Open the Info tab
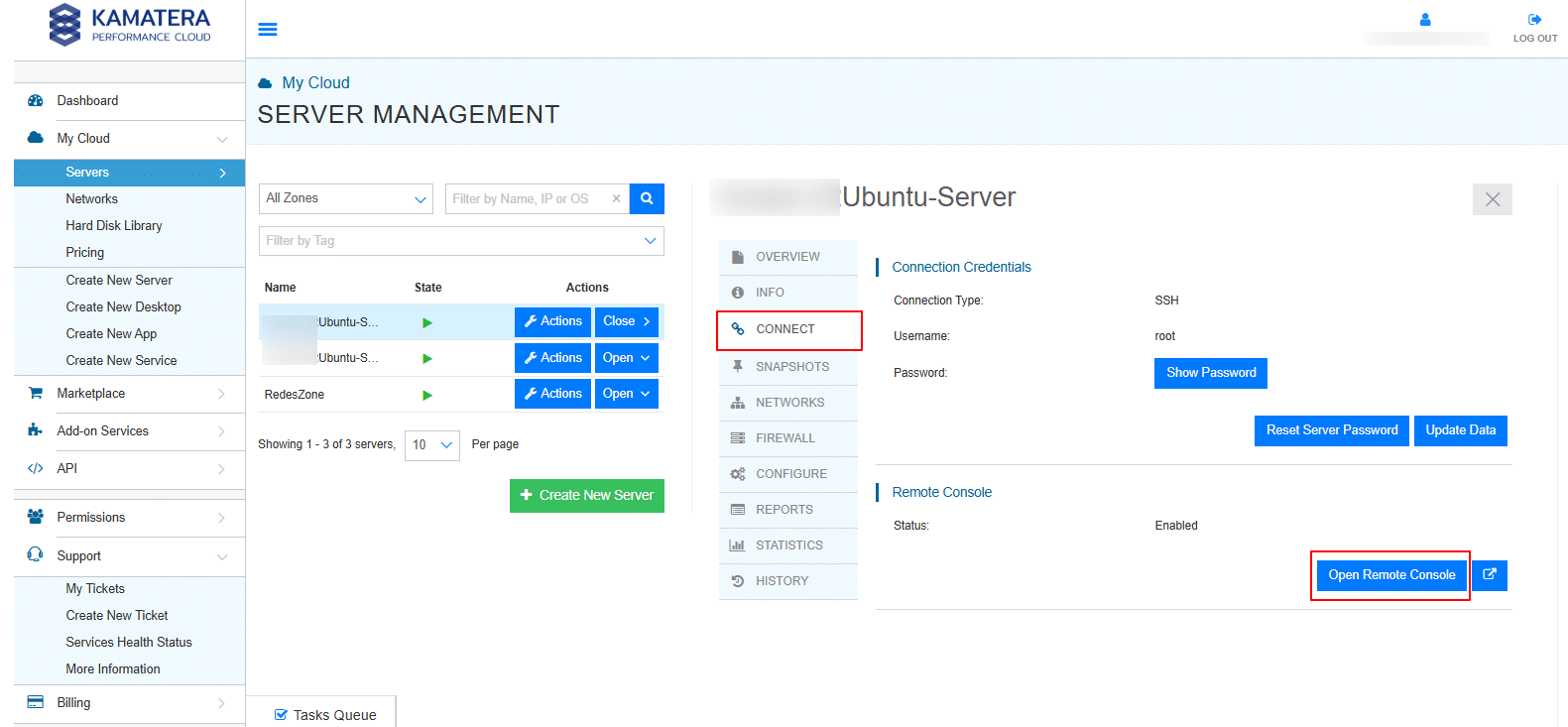 click(x=788, y=293)
